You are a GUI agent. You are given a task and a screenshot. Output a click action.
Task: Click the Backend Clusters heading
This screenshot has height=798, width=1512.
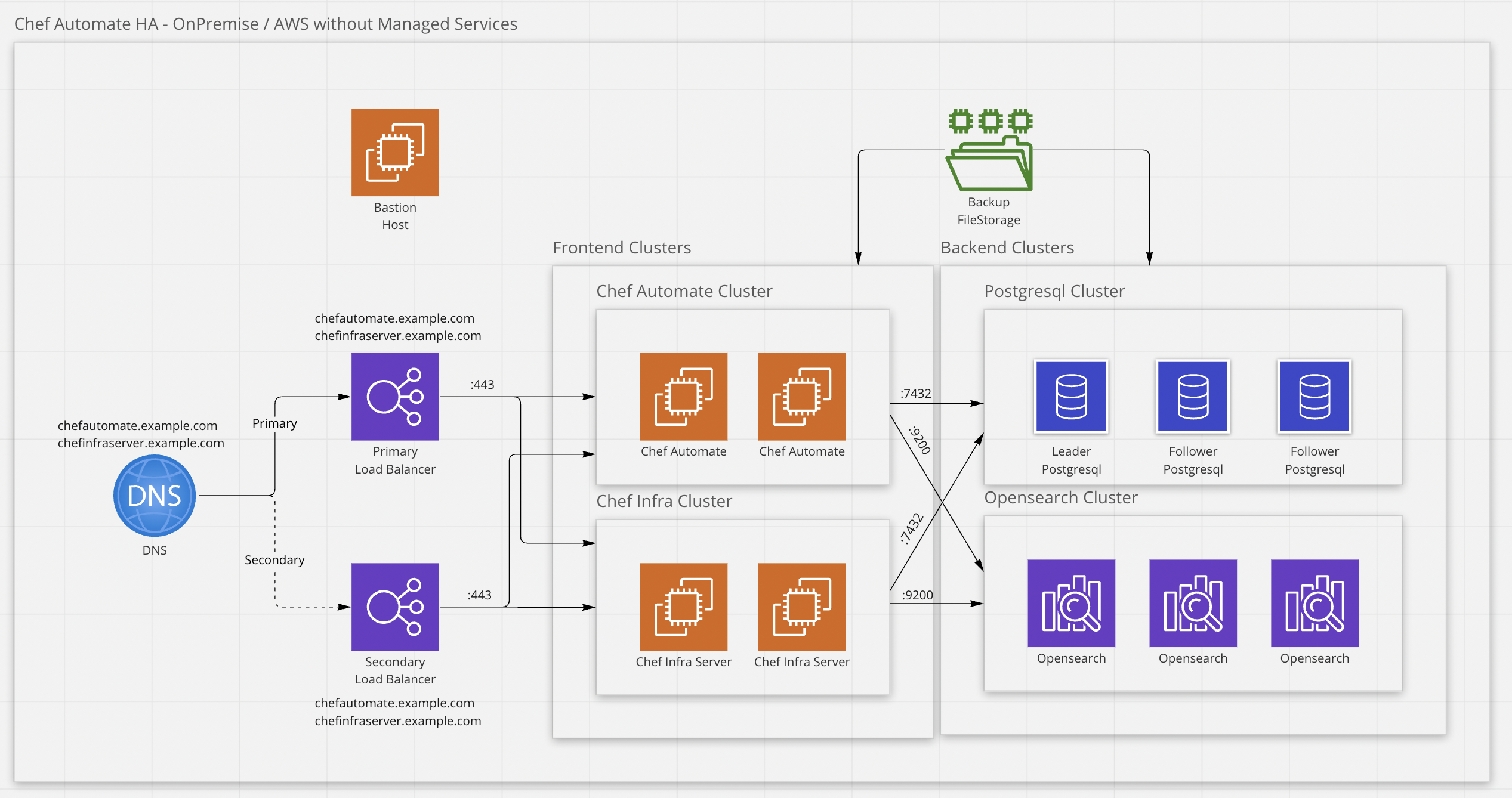click(1007, 248)
